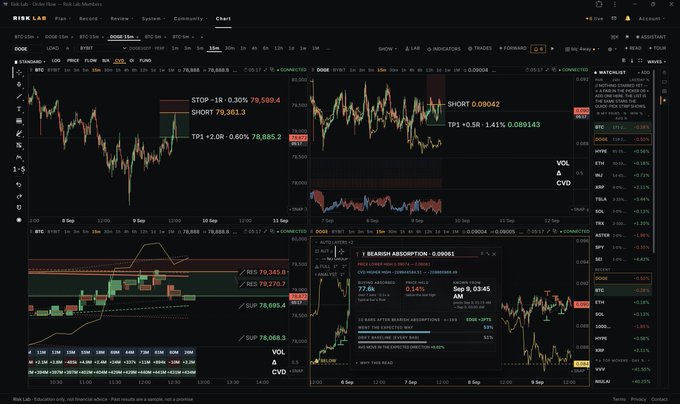Toggle the LOG scale option
The image size is (680, 404).
click(56, 61)
